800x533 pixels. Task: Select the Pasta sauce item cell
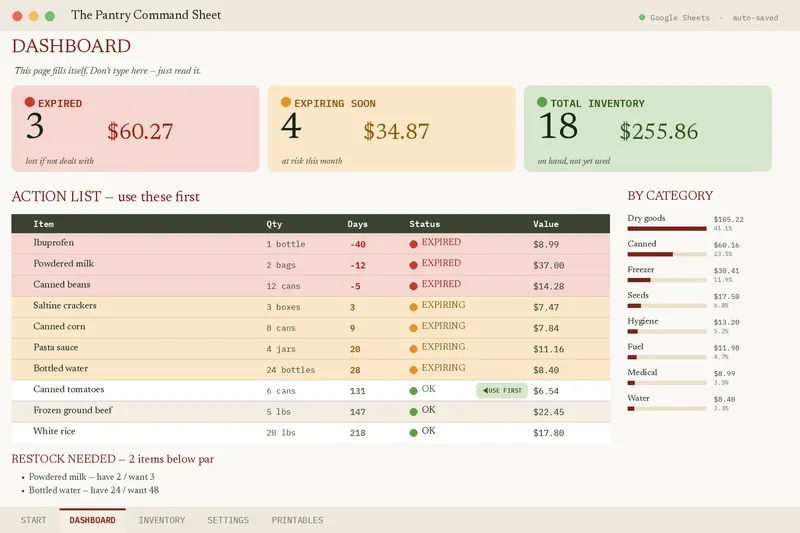pos(56,347)
